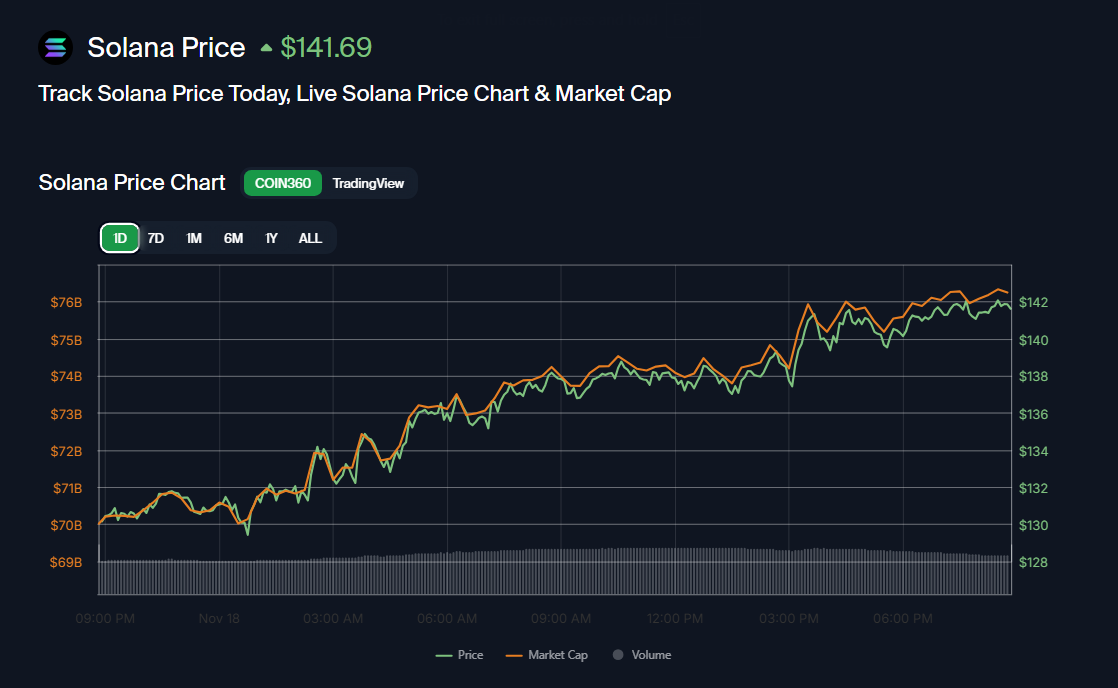Select the 7D time range
The width and height of the screenshot is (1118, 688).
pos(156,238)
